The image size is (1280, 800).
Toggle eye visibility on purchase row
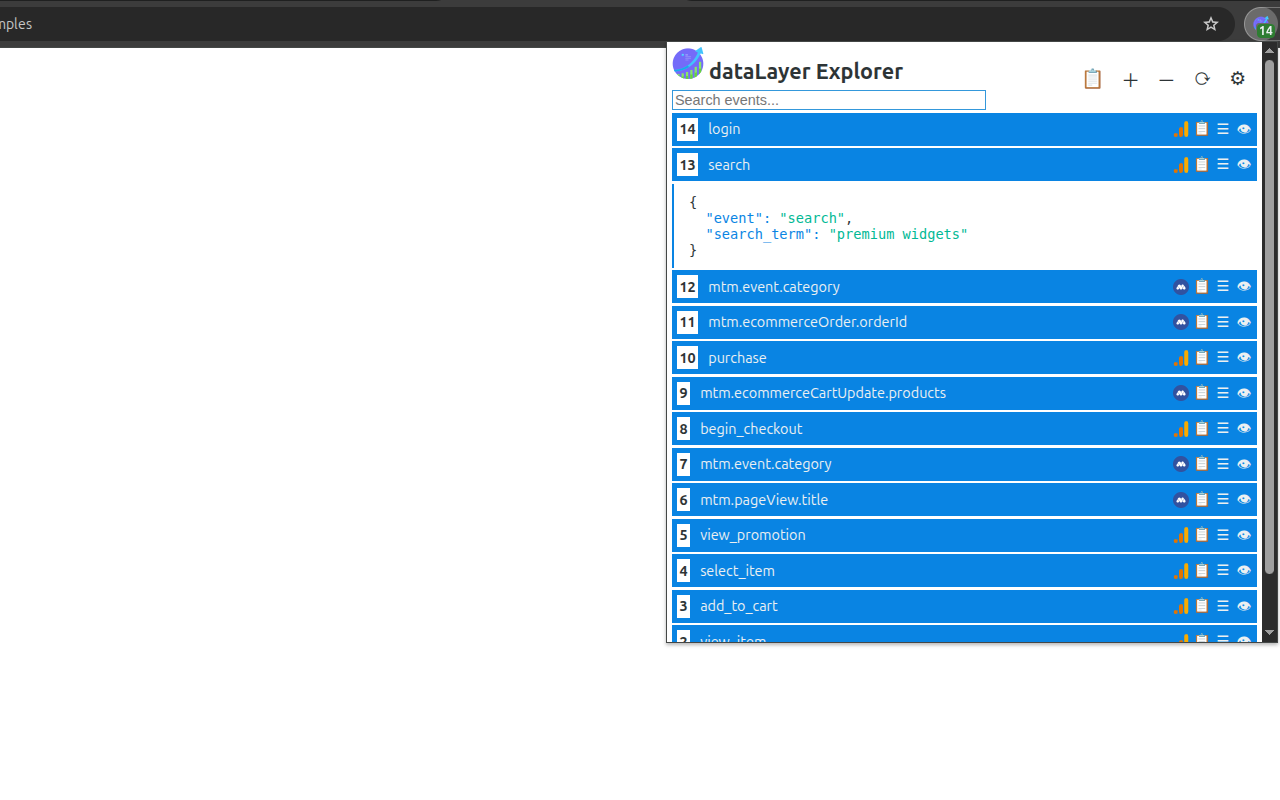coord(1244,358)
